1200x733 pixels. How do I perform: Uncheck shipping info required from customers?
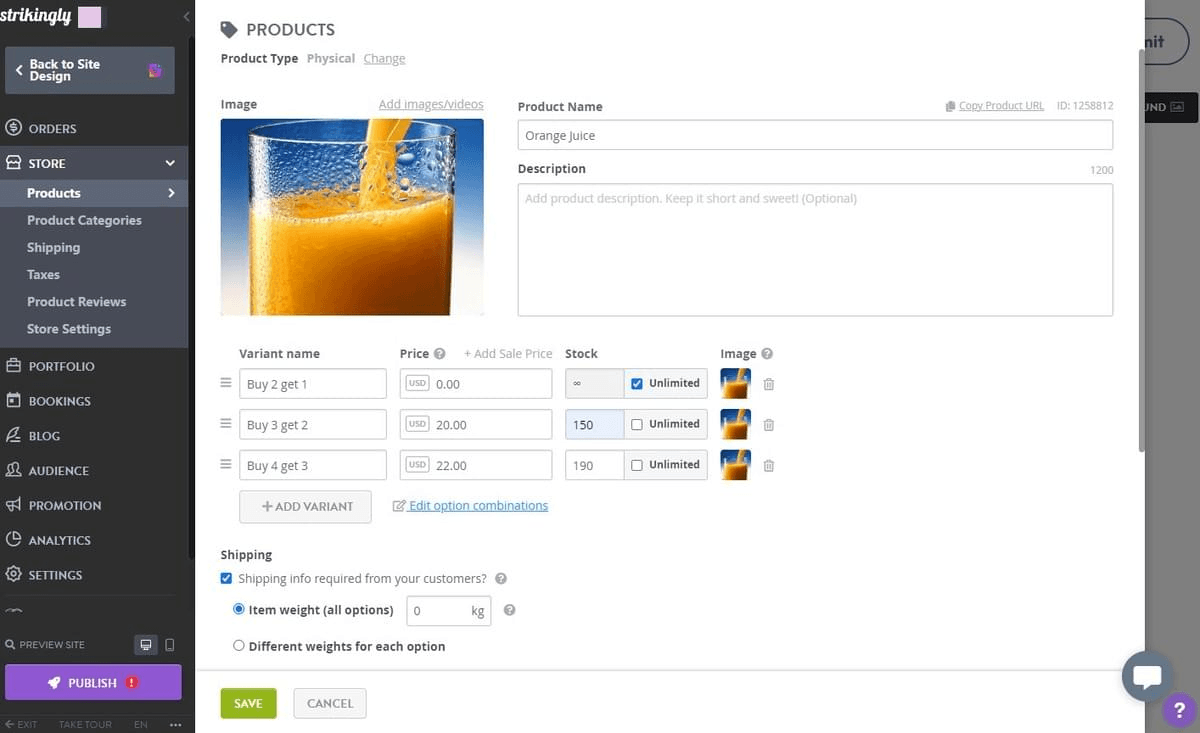(x=226, y=578)
